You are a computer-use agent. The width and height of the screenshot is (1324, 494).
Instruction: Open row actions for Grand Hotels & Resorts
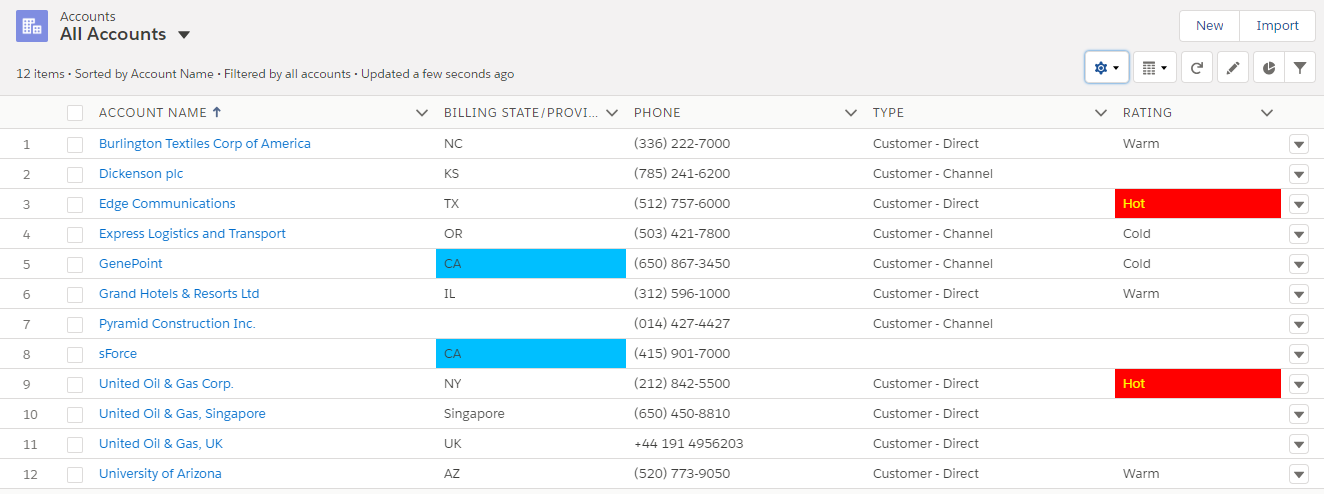(1299, 294)
